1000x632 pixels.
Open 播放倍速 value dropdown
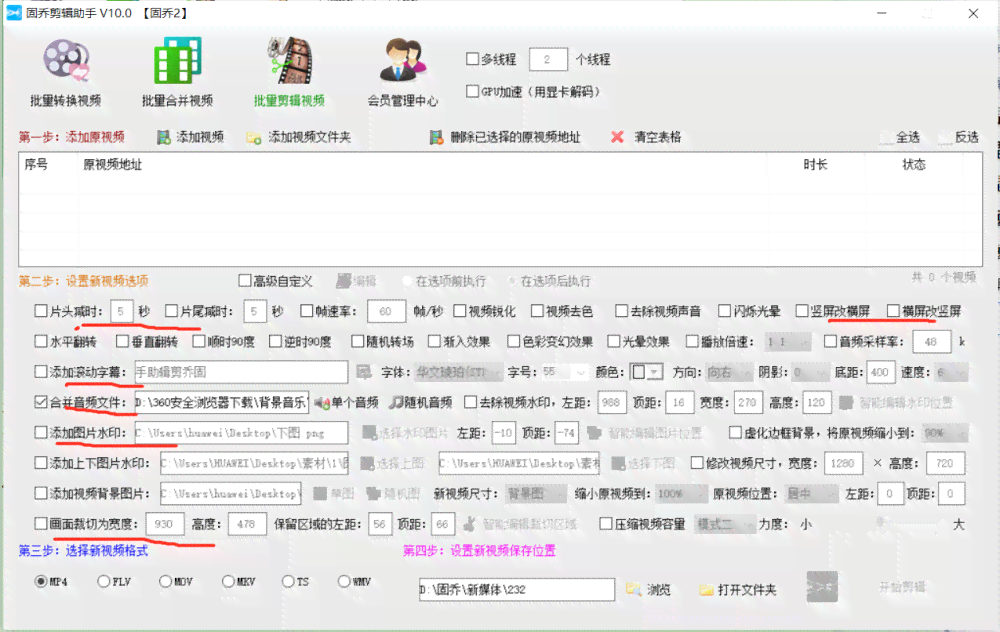click(789, 342)
